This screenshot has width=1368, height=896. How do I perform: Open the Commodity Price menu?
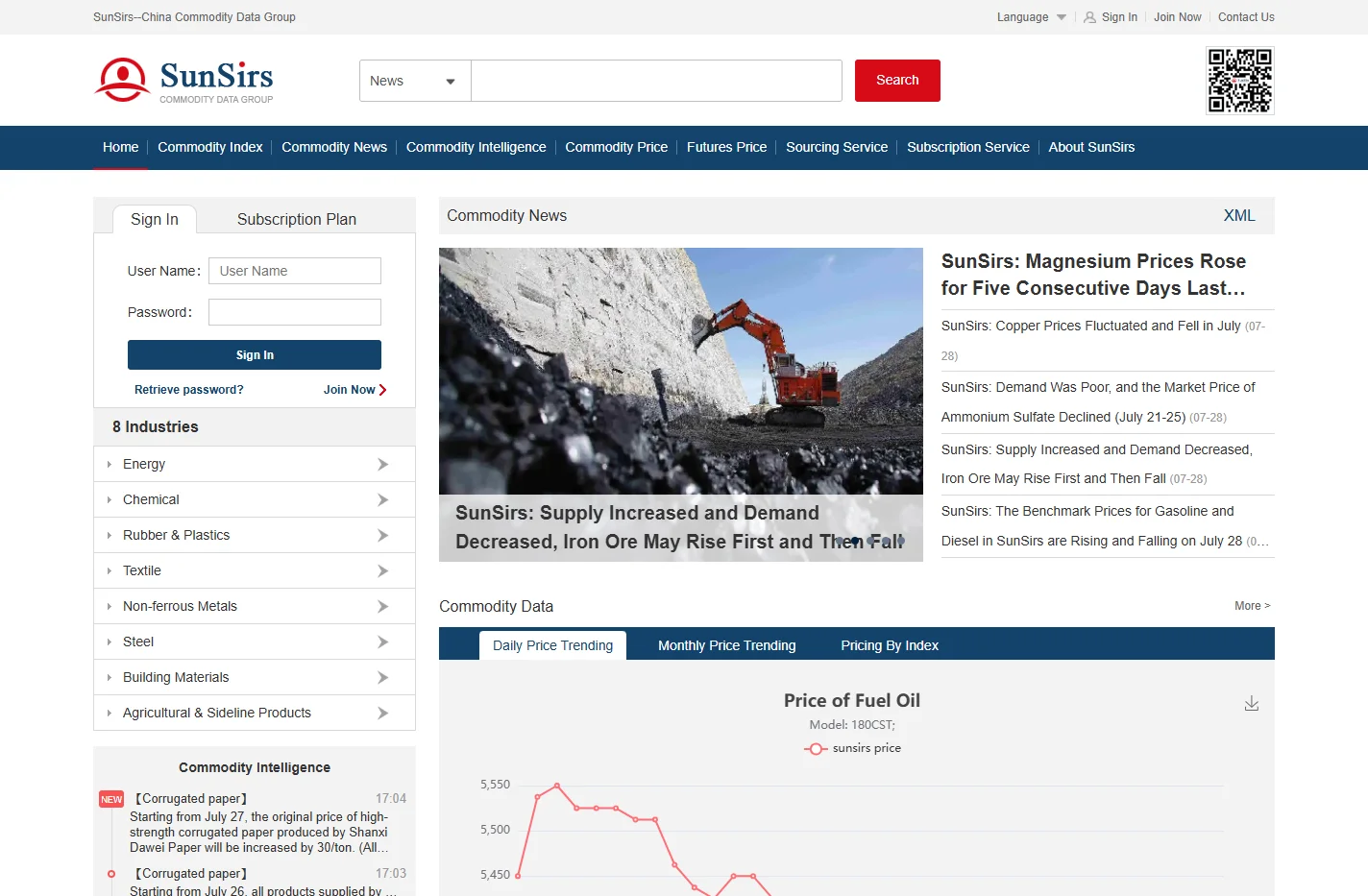click(x=617, y=147)
